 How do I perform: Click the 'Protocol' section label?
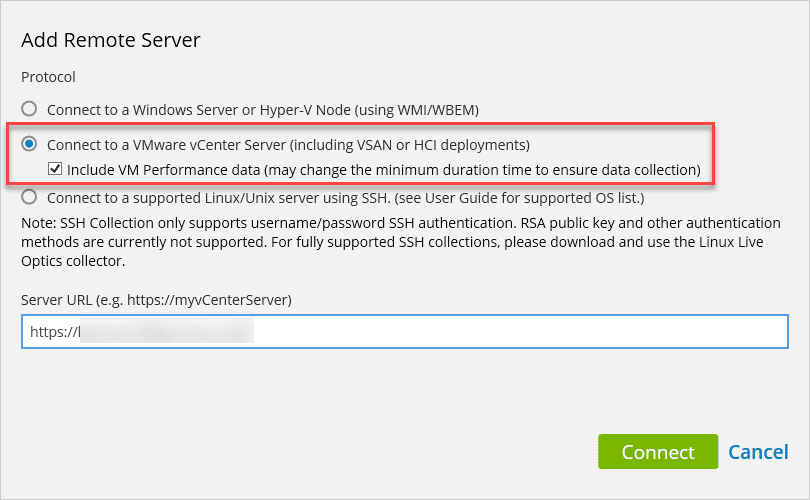(x=48, y=76)
